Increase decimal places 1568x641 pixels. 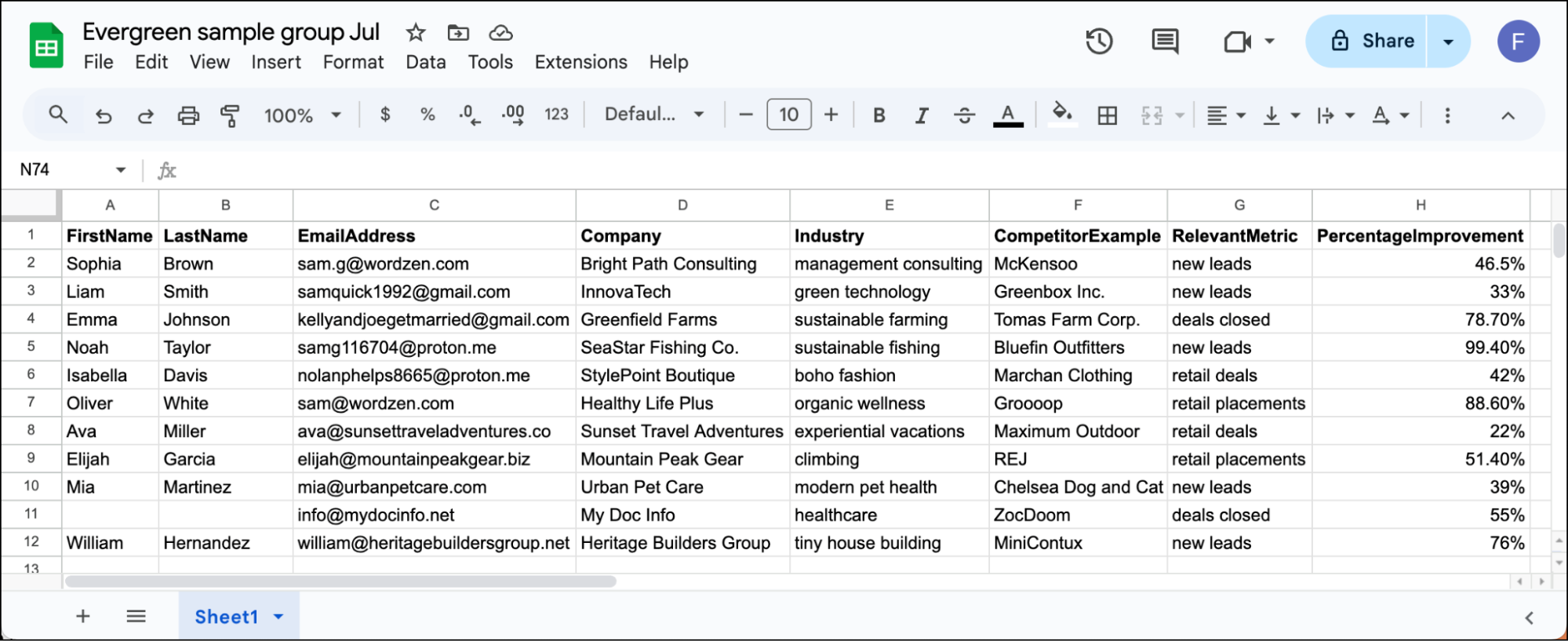click(x=513, y=115)
